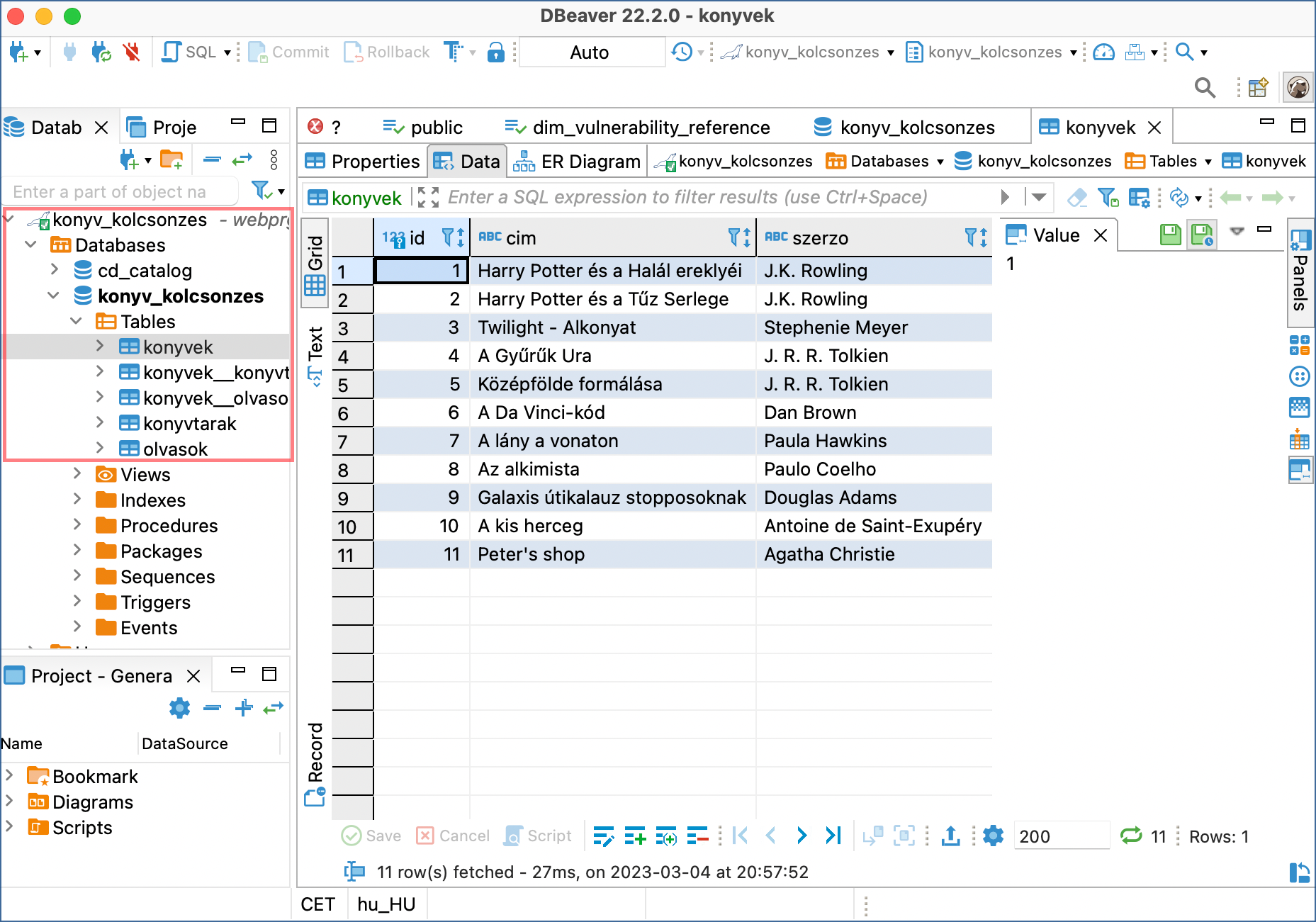Viewport: 1316px width, 922px height.
Task: Click the navigator filter funnel icon
Action: (261, 191)
